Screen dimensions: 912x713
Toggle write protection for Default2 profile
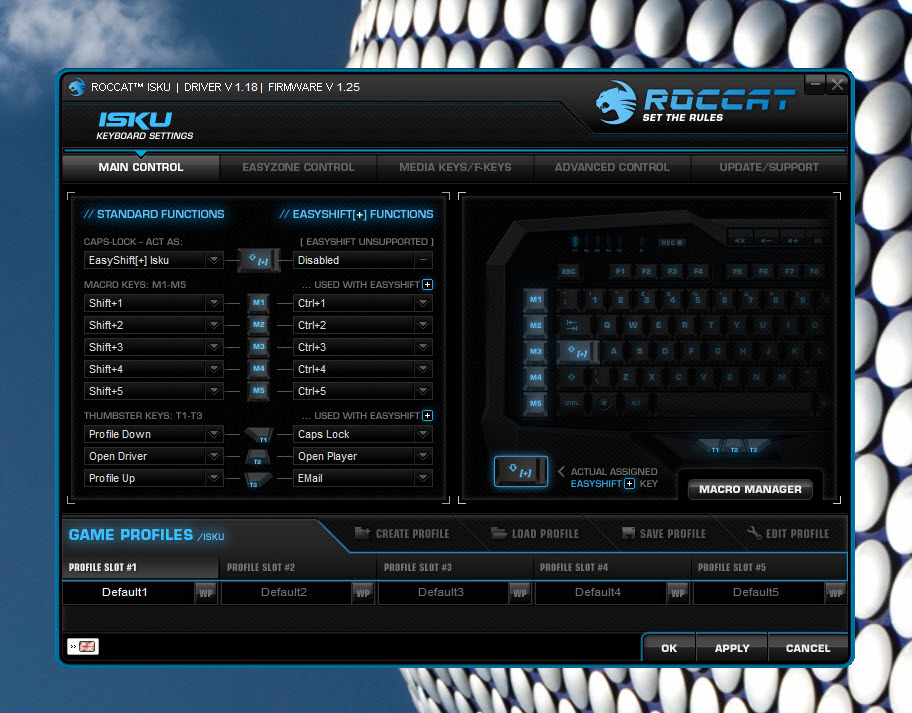[x=363, y=593]
